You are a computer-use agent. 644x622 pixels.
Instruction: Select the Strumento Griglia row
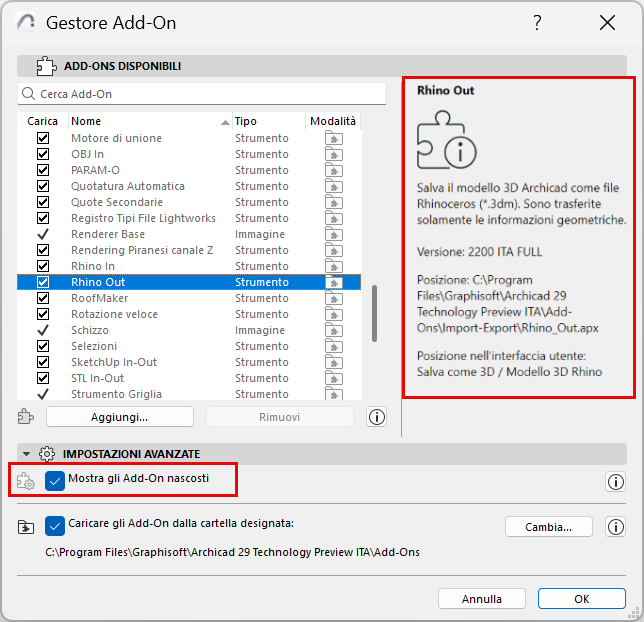[189, 394]
